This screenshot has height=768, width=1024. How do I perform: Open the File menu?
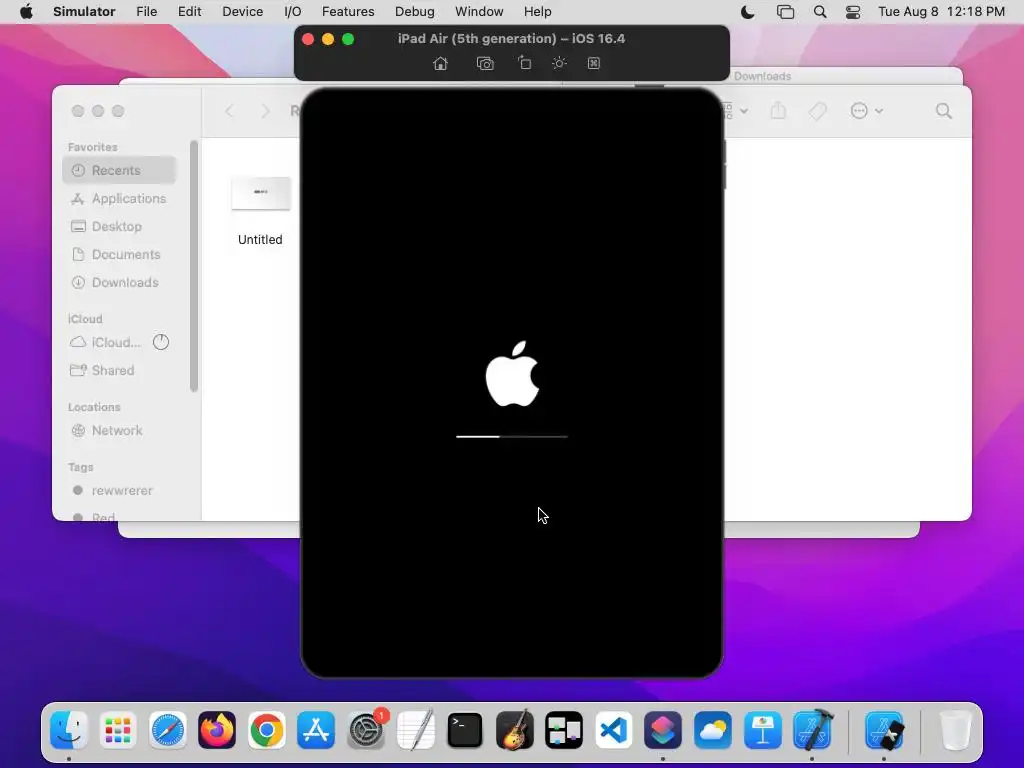(146, 12)
